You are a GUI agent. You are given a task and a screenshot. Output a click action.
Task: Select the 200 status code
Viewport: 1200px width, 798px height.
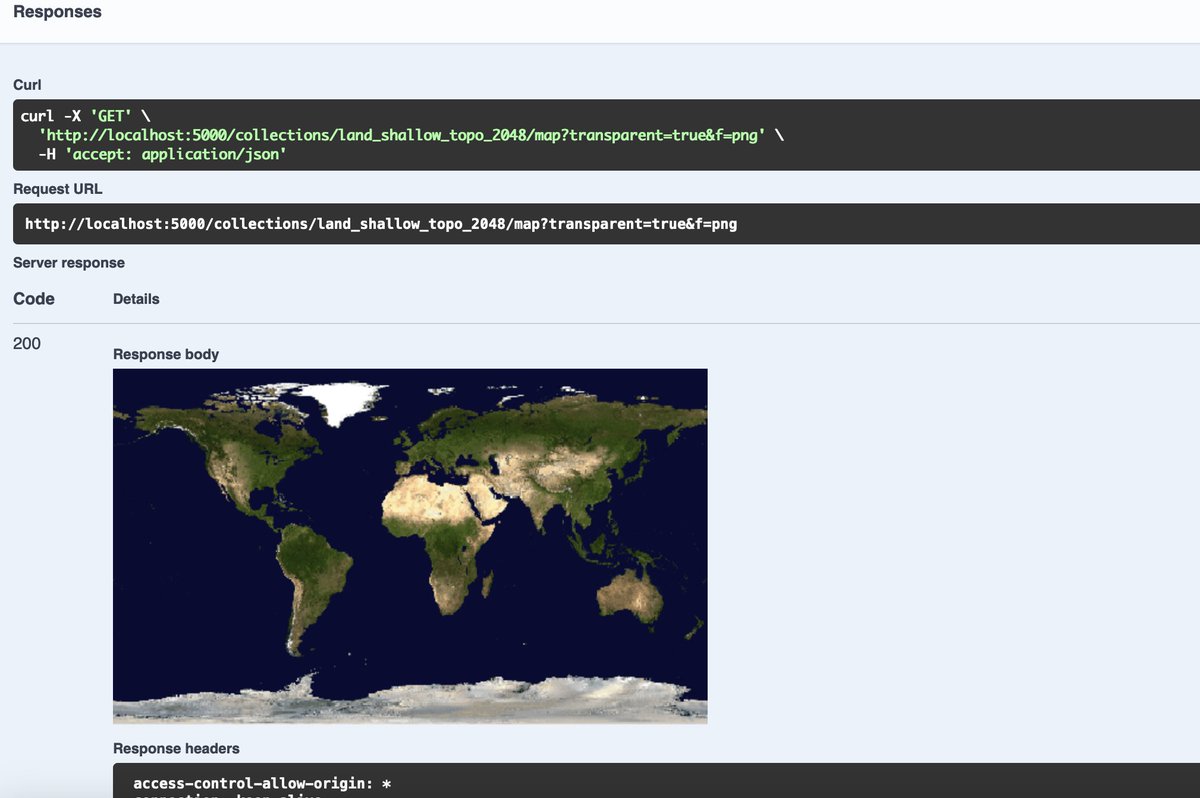25,343
